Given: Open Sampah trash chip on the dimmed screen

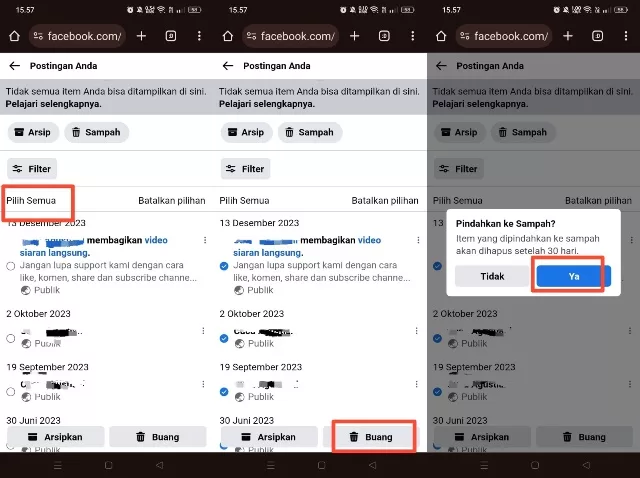Looking at the screenshot, I should [x=523, y=132].
